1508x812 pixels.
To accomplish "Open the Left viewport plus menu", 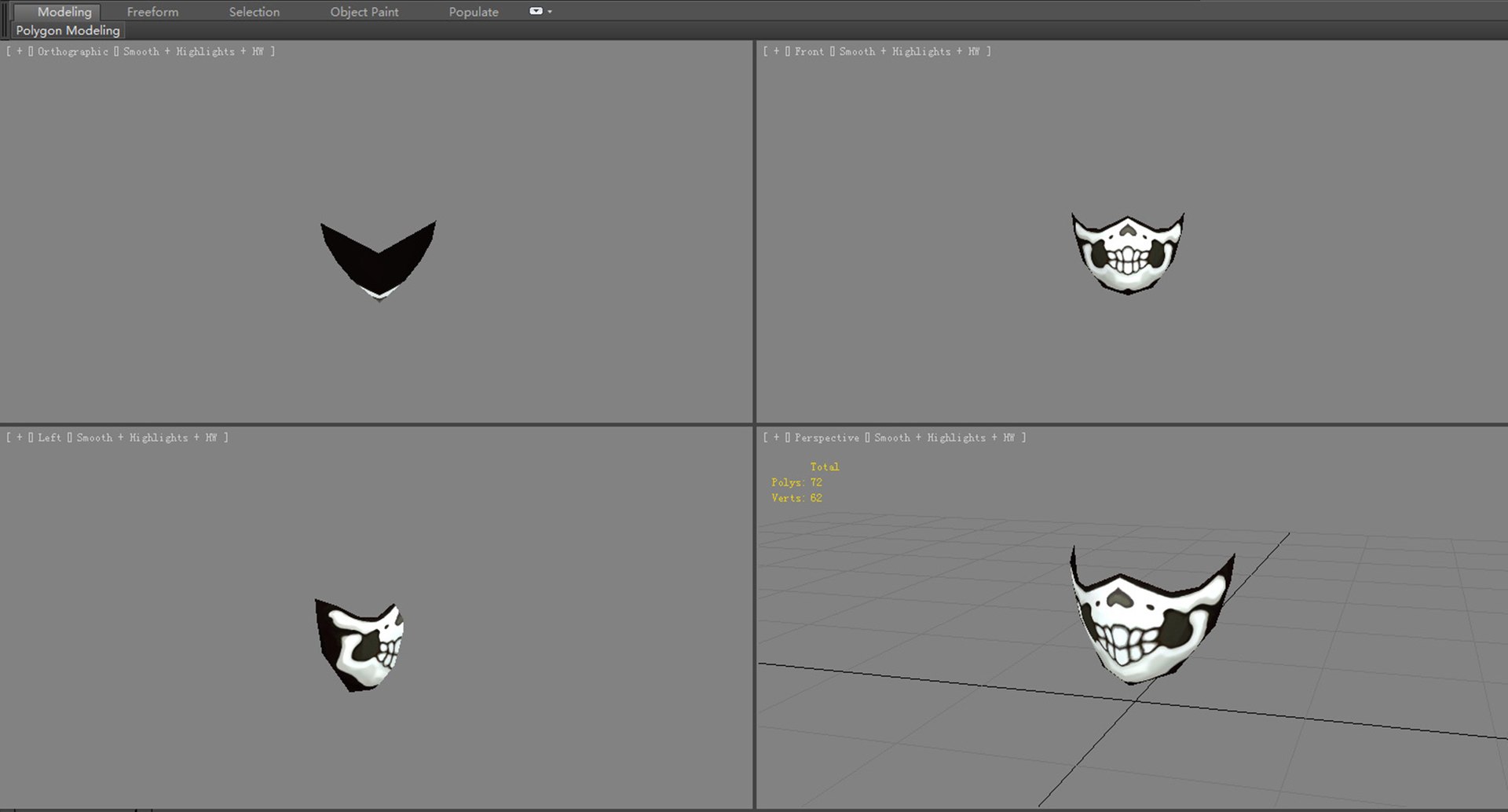I will [x=20, y=437].
